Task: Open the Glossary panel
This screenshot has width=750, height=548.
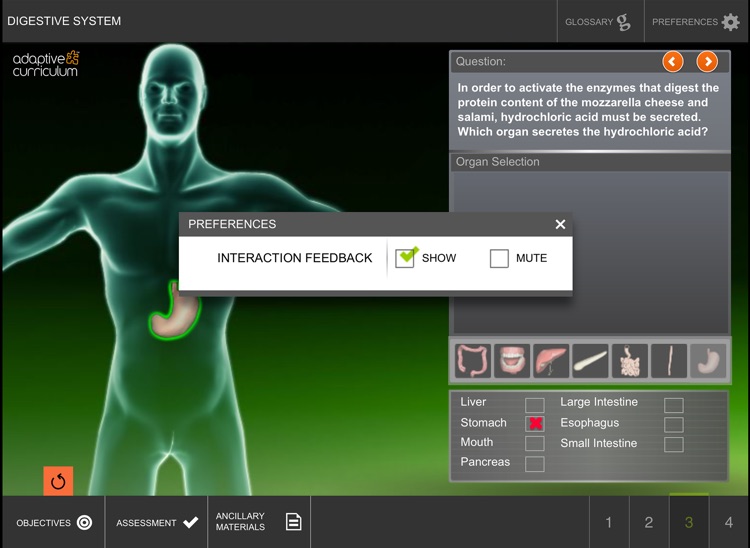Action: [600, 22]
